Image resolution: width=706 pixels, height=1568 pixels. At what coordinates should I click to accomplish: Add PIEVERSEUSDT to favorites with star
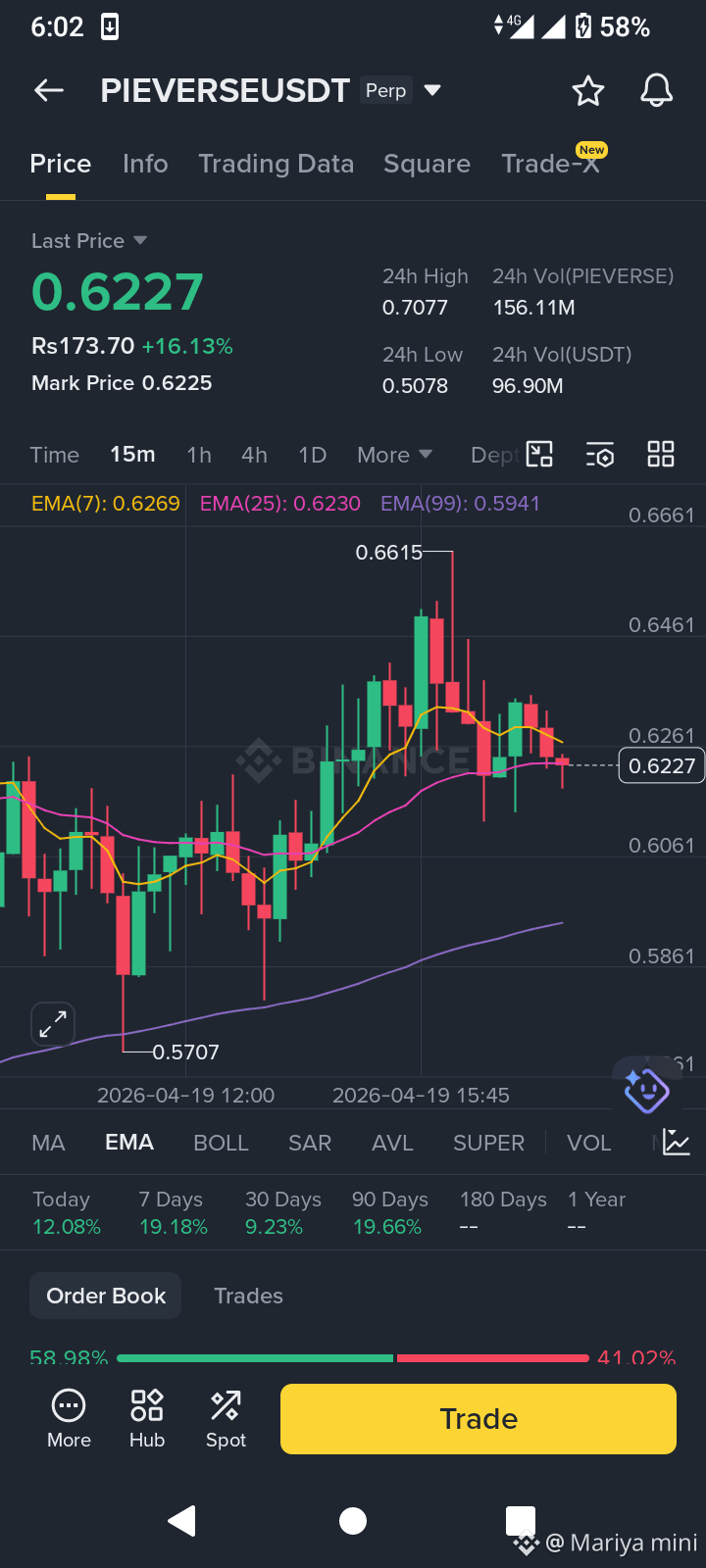588,91
